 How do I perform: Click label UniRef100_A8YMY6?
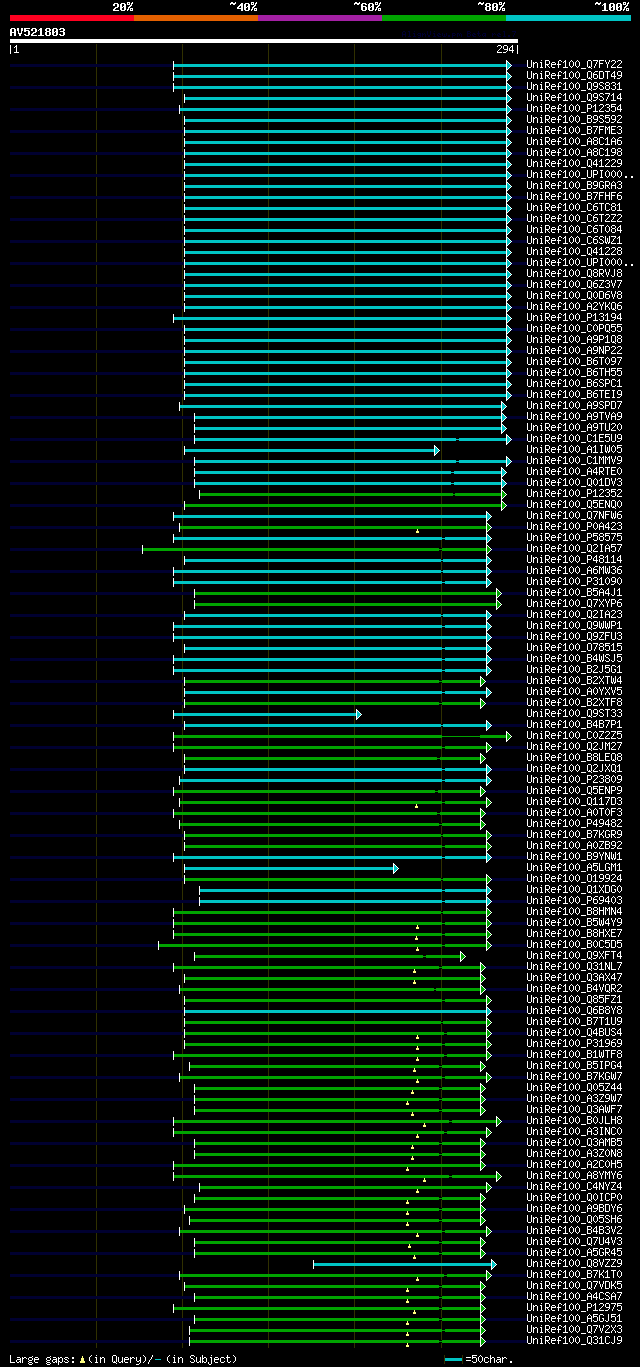coord(574,1175)
